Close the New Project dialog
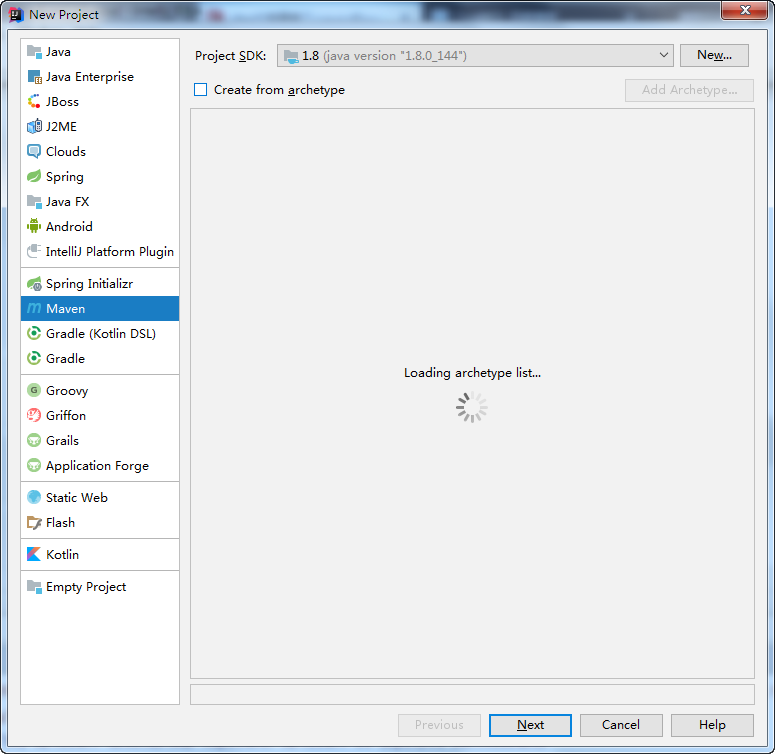This screenshot has width=775, height=754. pyautogui.click(x=745, y=10)
